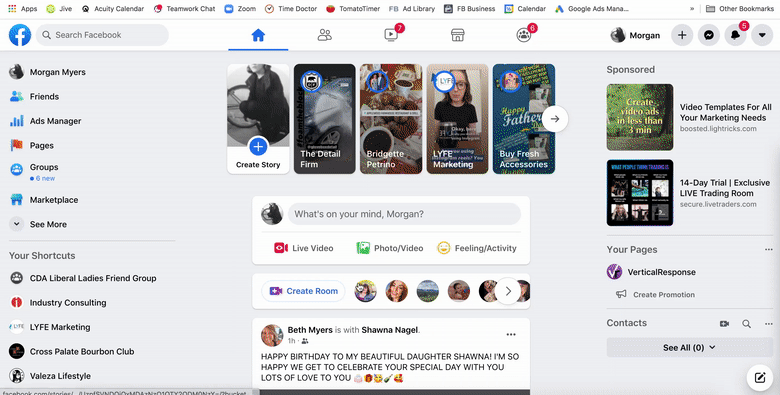Click the new message compose icon
The width and height of the screenshot is (780, 395).
tap(760, 378)
